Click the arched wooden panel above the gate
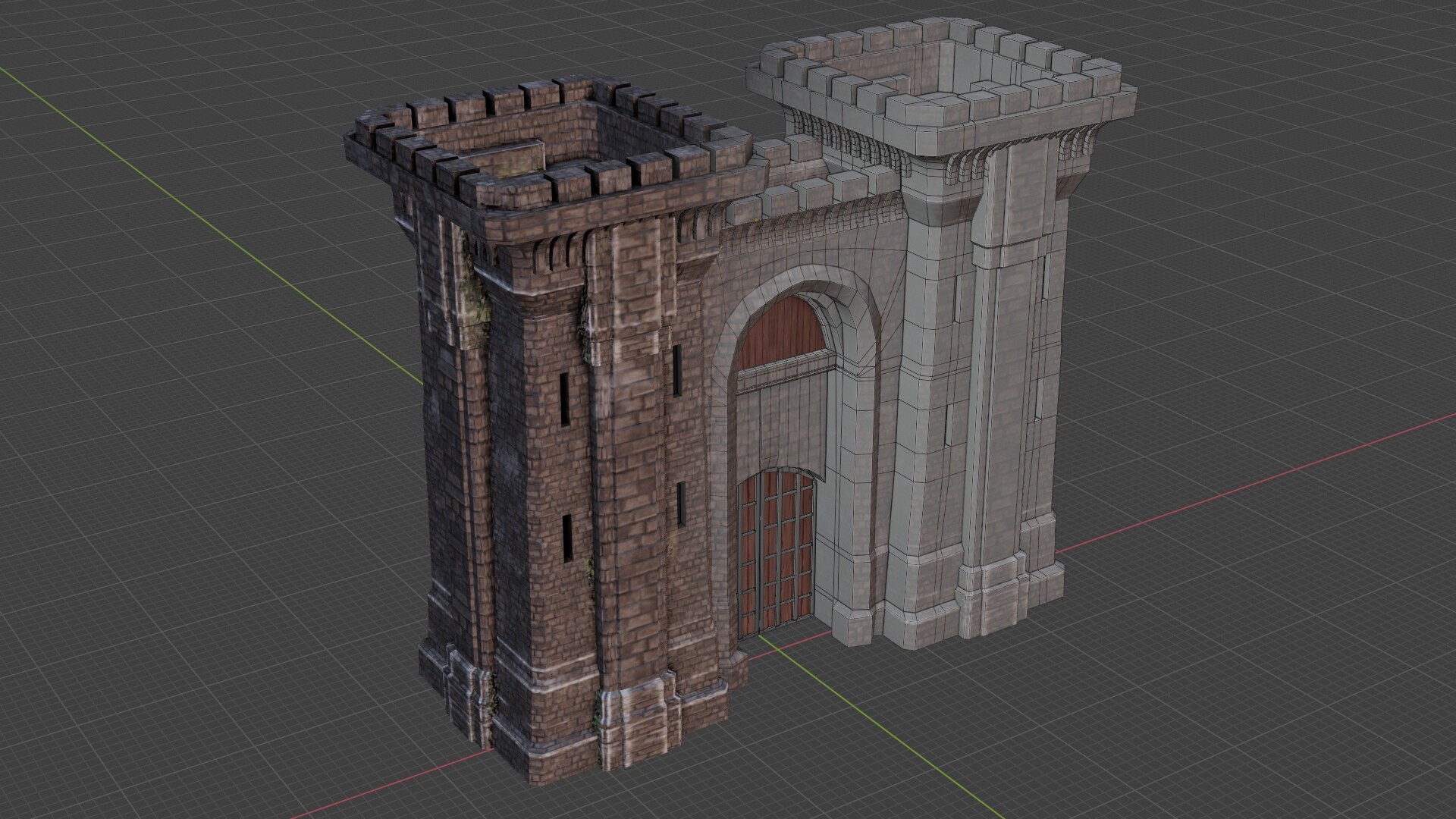Image resolution: width=1456 pixels, height=819 pixels. [x=785, y=331]
